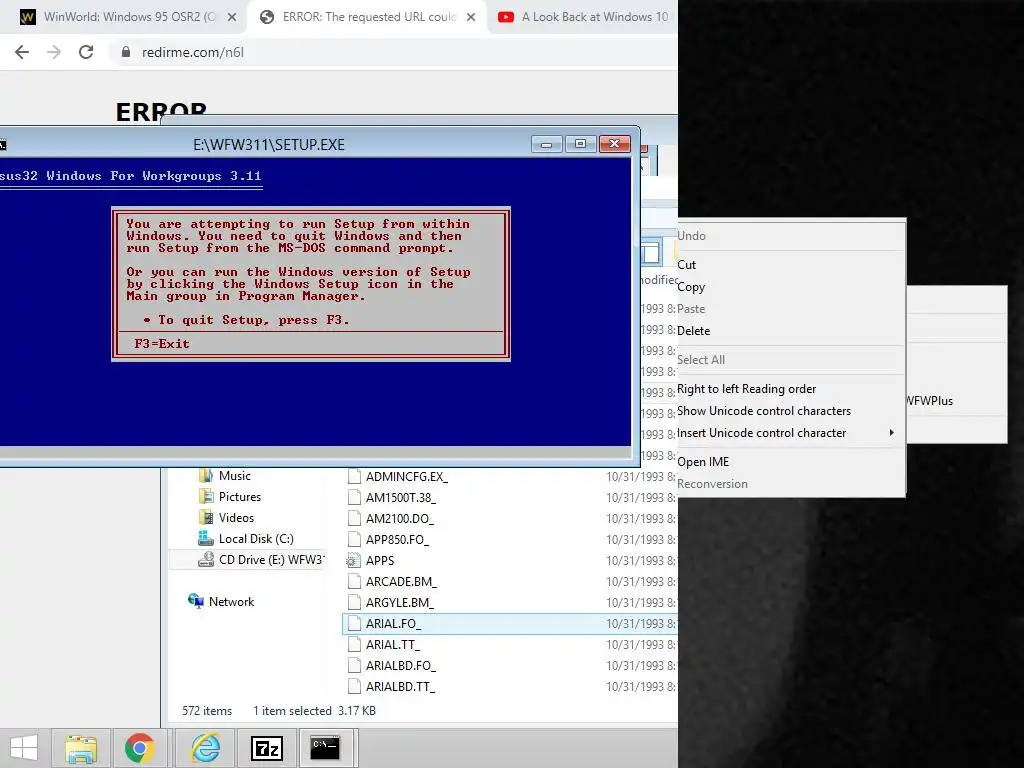This screenshot has width=1024, height=768.
Task: Close the SETUP.EXE console window
Action: 615,144
